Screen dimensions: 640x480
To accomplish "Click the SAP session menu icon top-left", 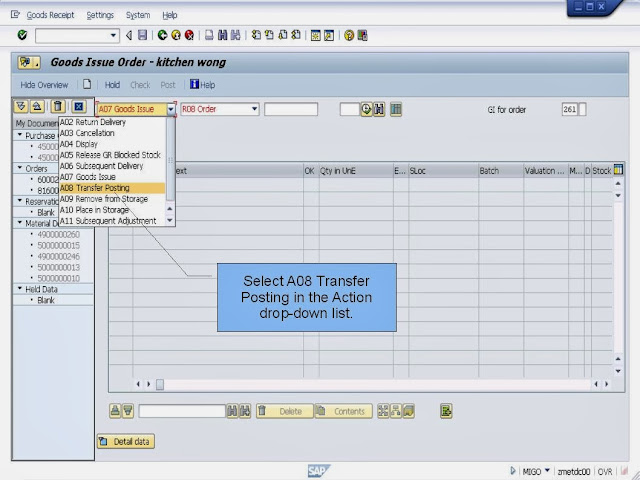I will (x=15, y=15).
